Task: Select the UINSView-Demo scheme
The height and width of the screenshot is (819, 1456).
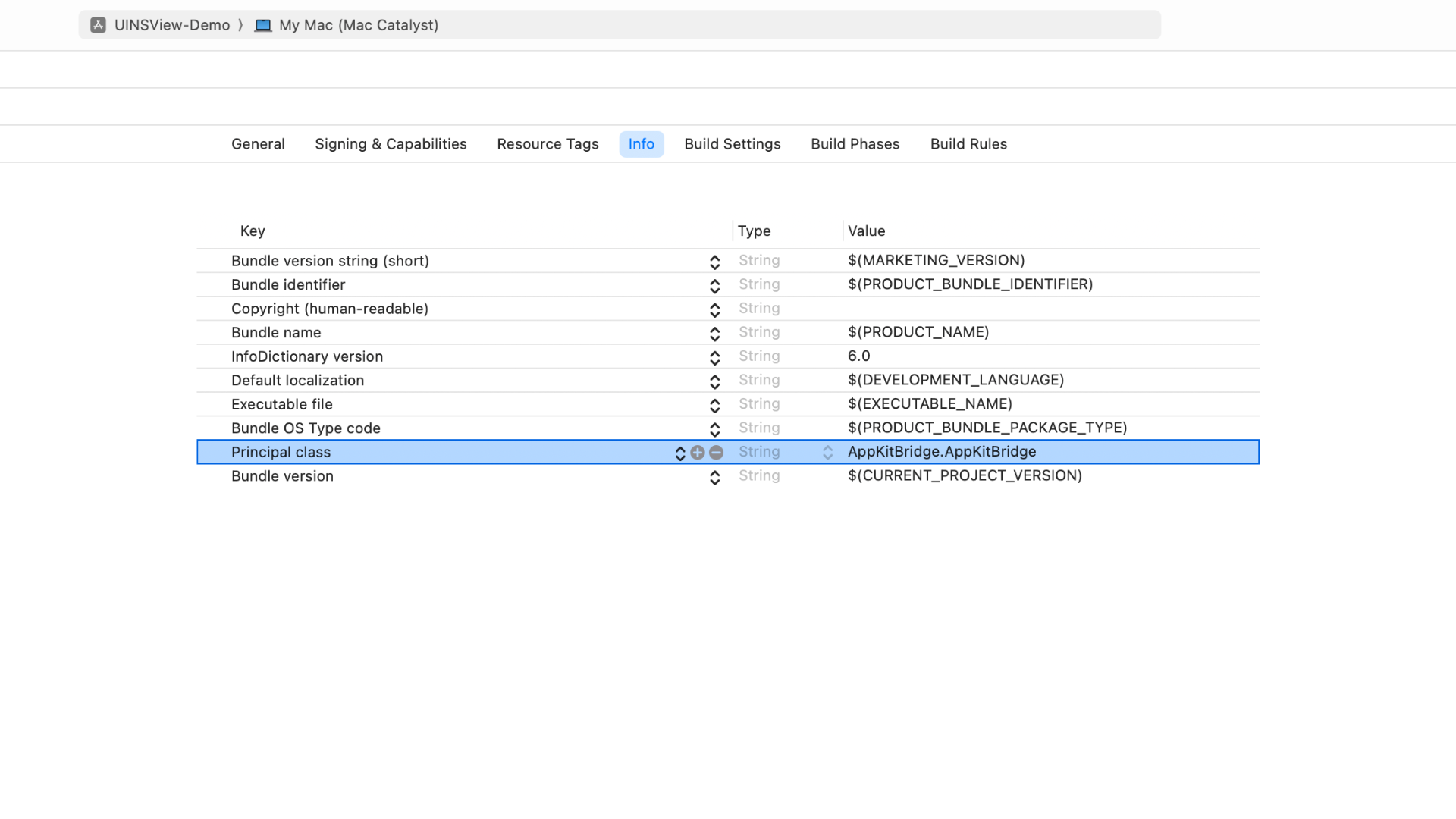Action: (171, 25)
